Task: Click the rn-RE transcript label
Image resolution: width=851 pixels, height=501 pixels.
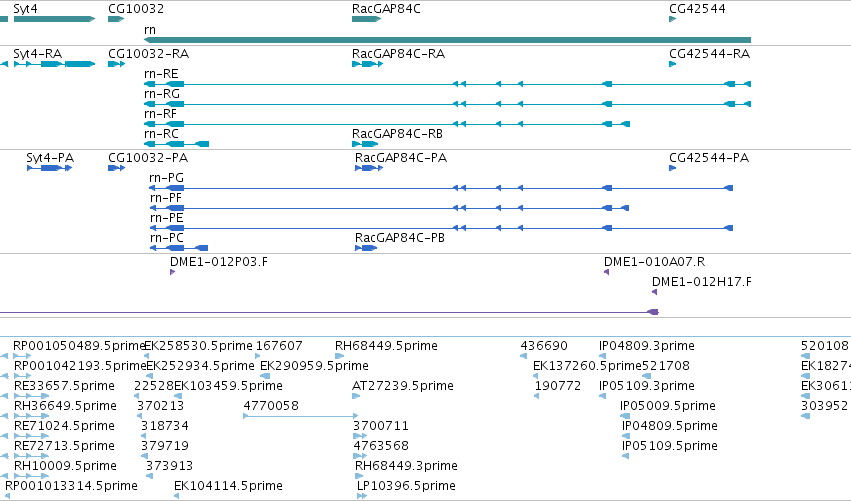Action: coord(161,74)
